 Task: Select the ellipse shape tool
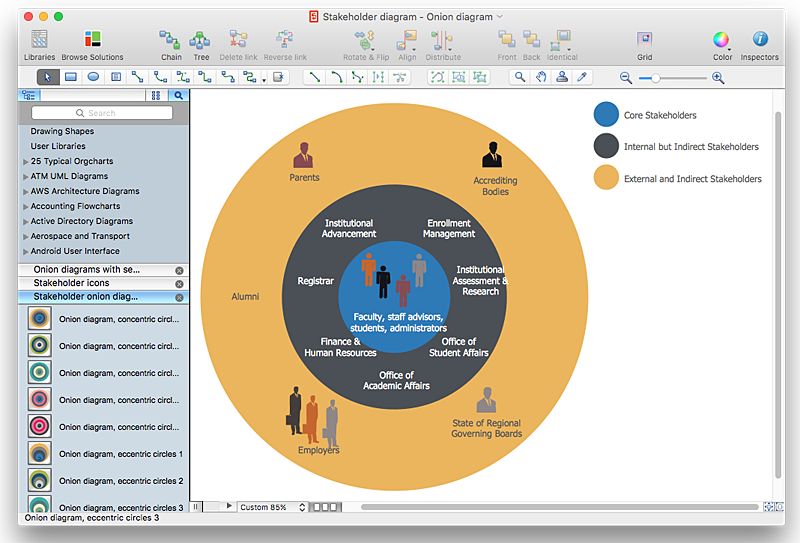point(93,77)
